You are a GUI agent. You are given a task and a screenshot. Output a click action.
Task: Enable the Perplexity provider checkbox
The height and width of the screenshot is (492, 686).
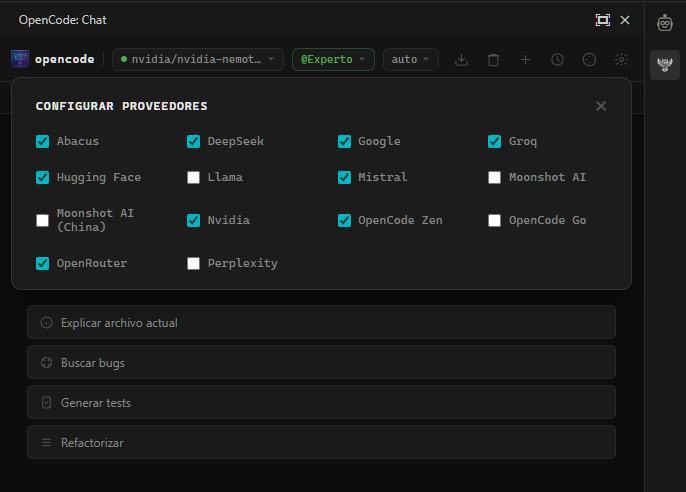193,263
